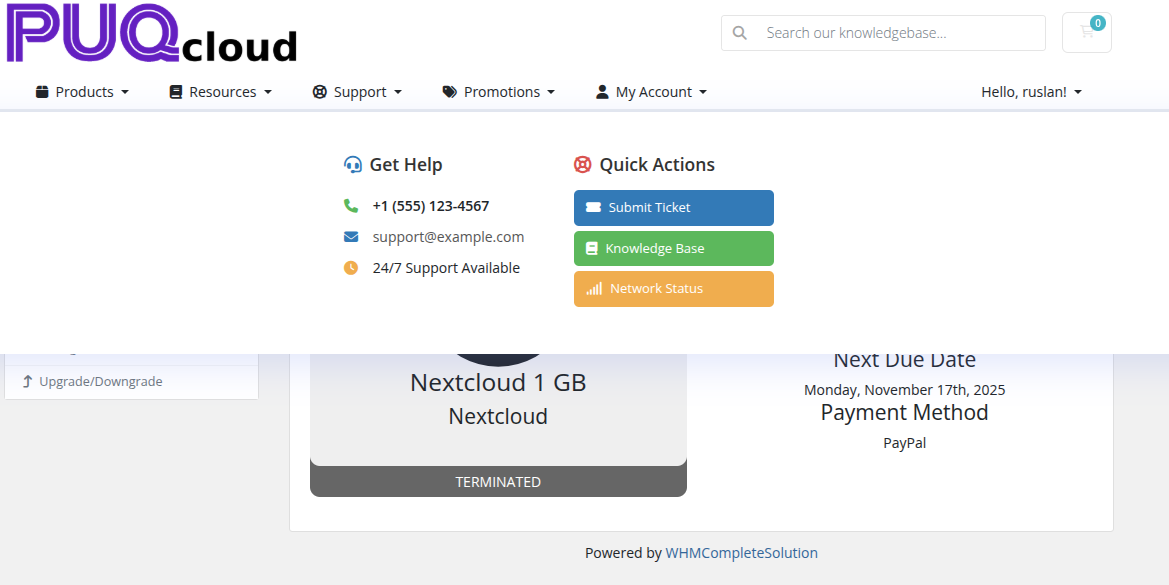Open the Hello, ruslan! user menu
Viewport: 1169px width, 585px height.
[x=1031, y=92]
